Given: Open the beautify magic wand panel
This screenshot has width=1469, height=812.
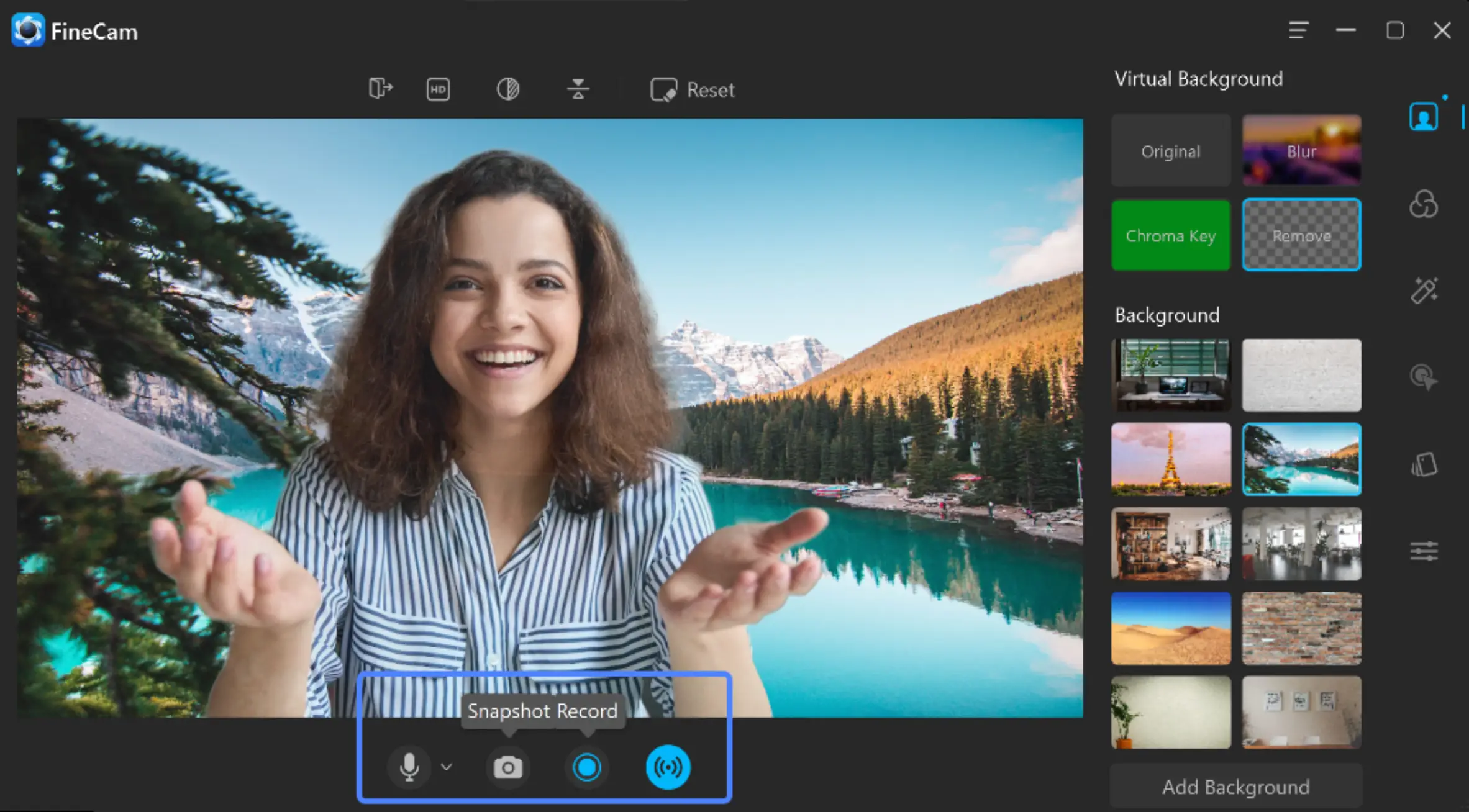Looking at the screenshot, I should [1424, 291].
